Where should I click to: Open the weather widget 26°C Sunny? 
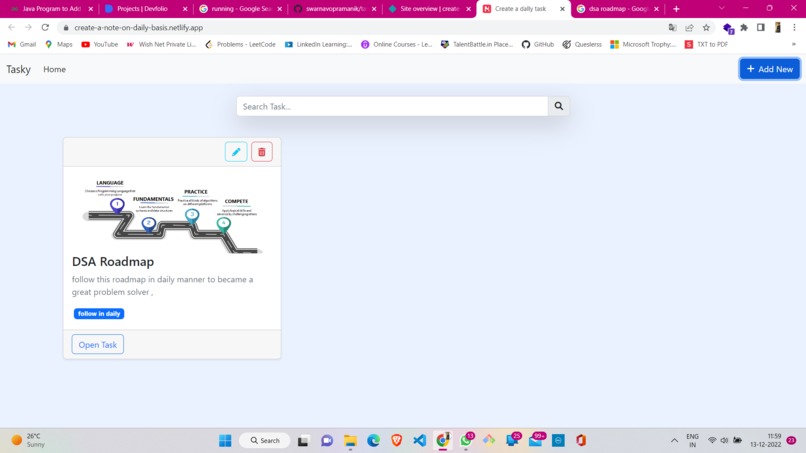tap(28, 441)
